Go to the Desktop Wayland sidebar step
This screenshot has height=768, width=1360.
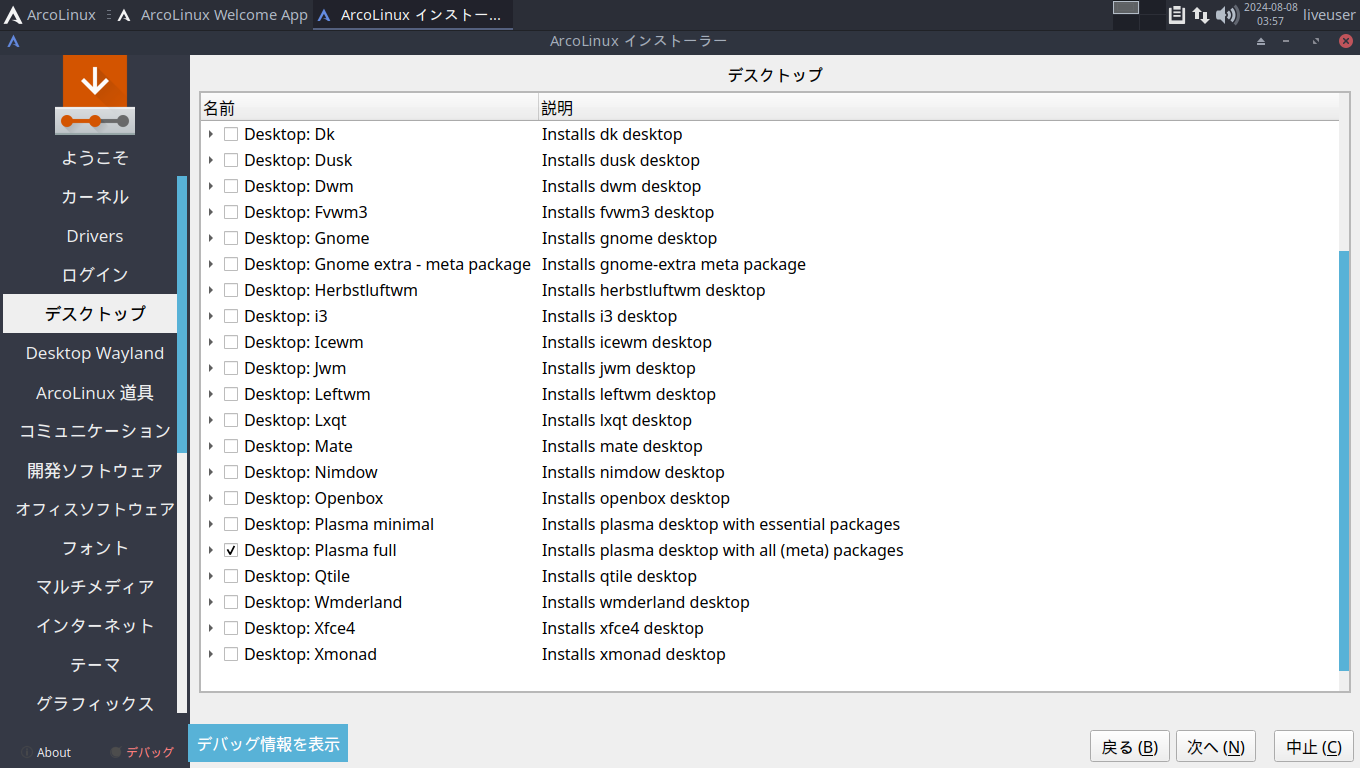click(95, 353)
